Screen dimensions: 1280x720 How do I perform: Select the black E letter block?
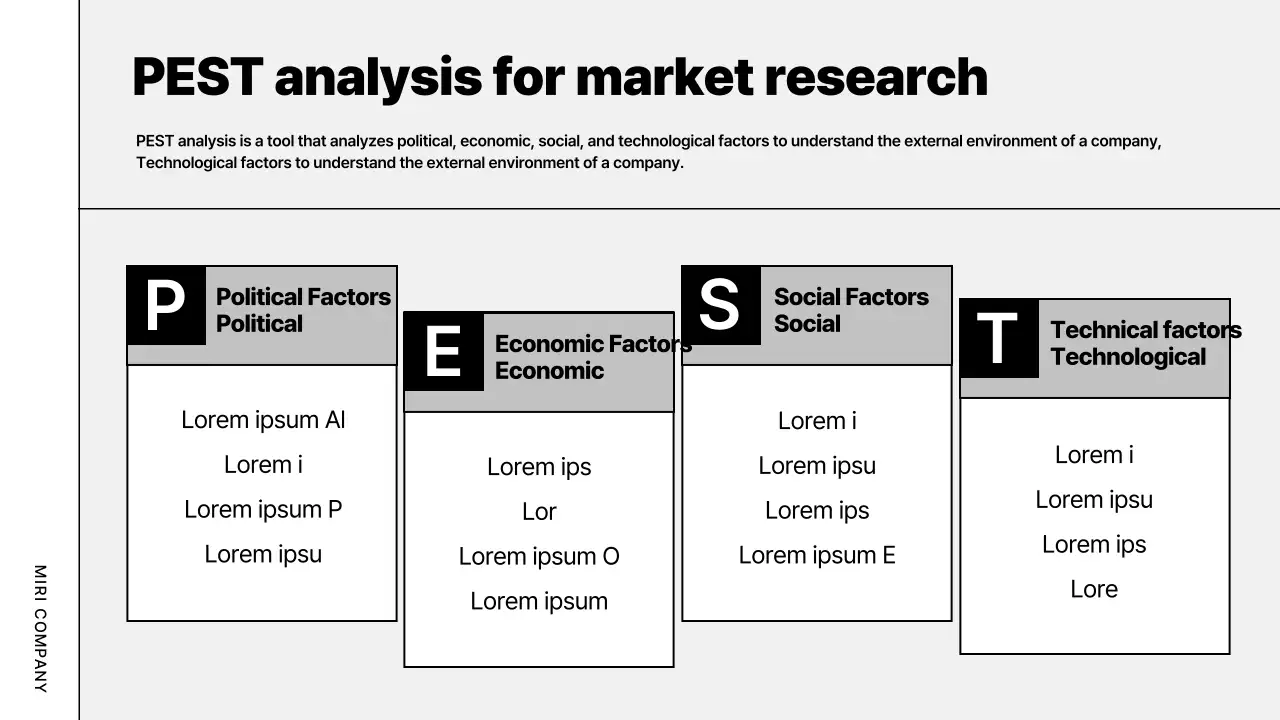point(443,352)
